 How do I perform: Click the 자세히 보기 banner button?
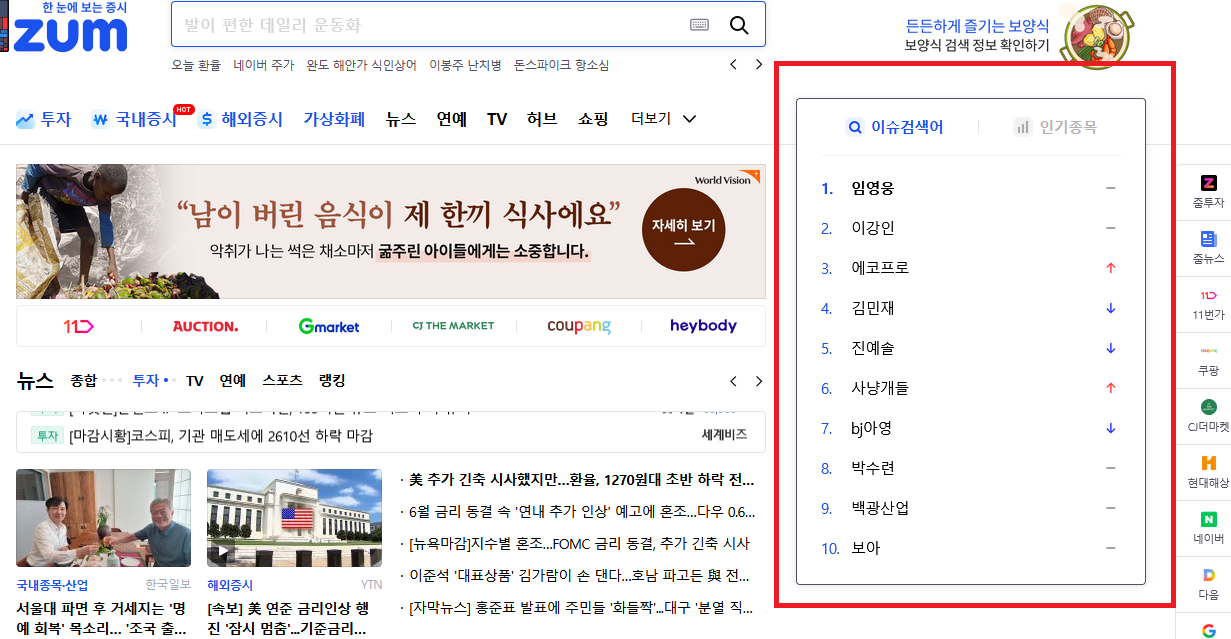pyautogui.click(x=683, y=230)
